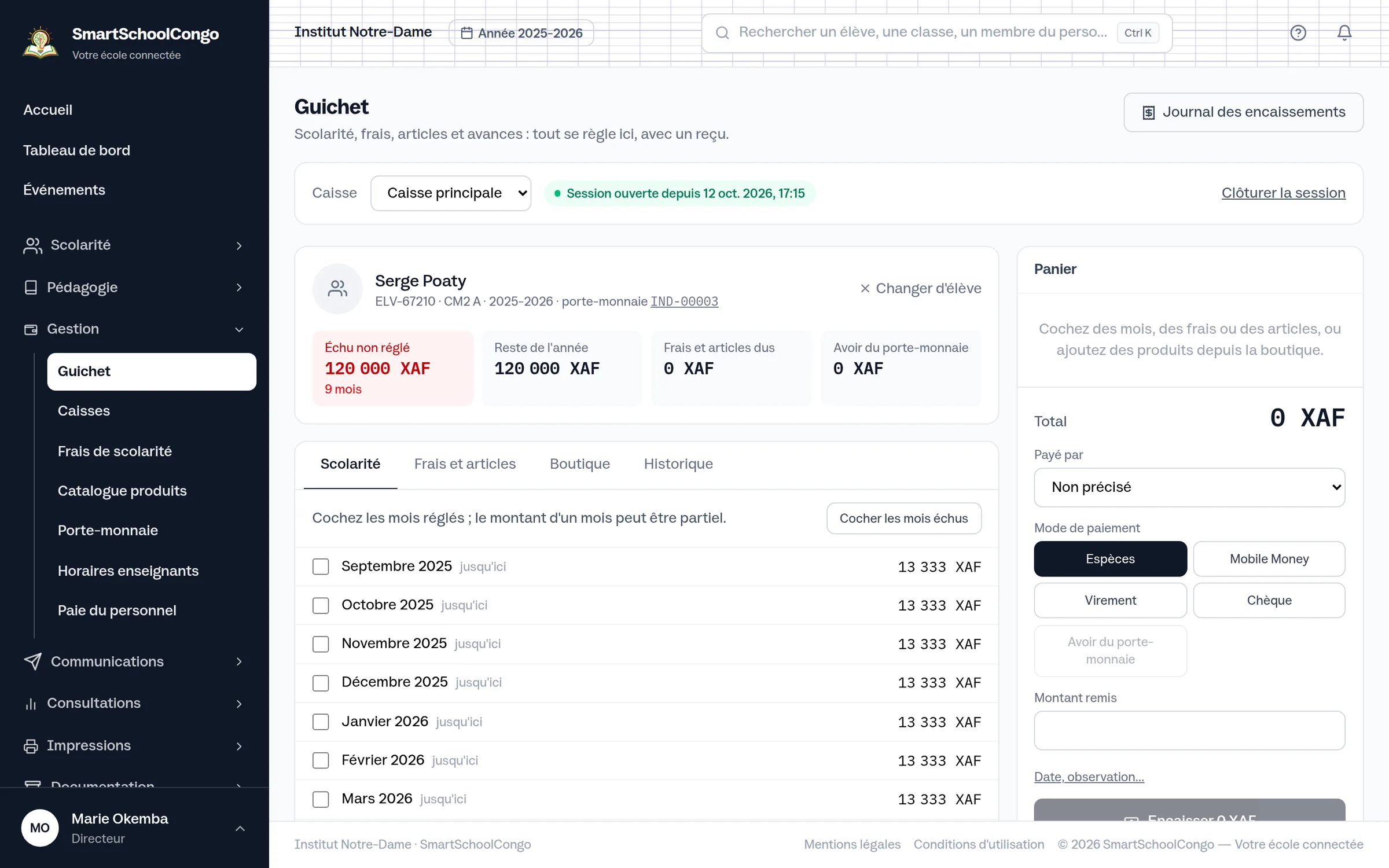
Task: Switch to the Frais et articles tab
Action: click(x=465, y=464)
